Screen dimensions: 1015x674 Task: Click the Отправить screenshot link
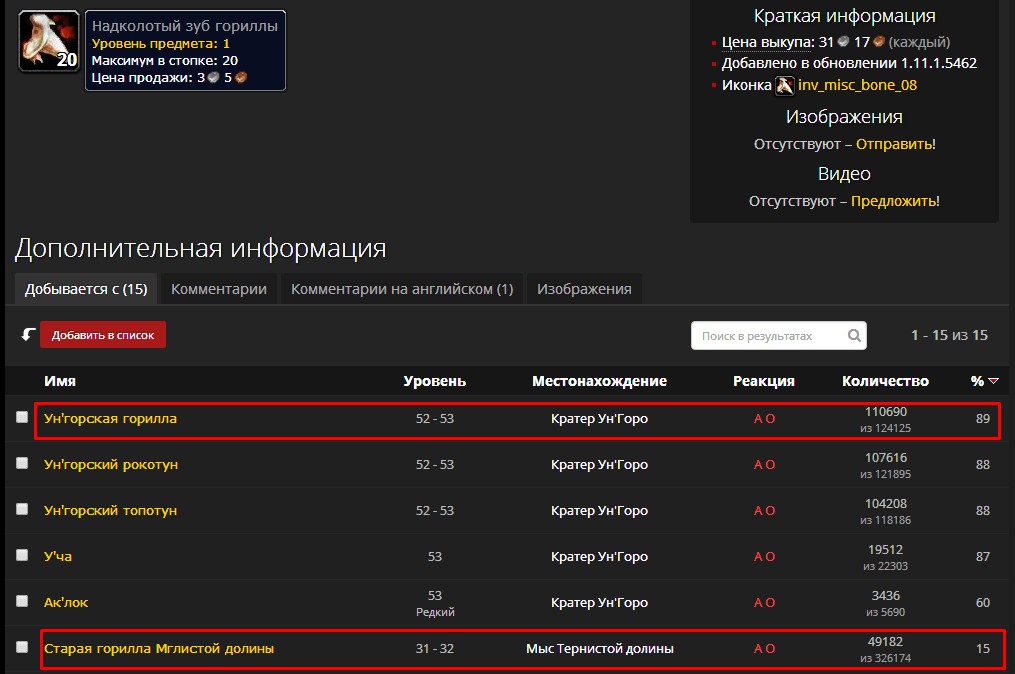point(895,144)
